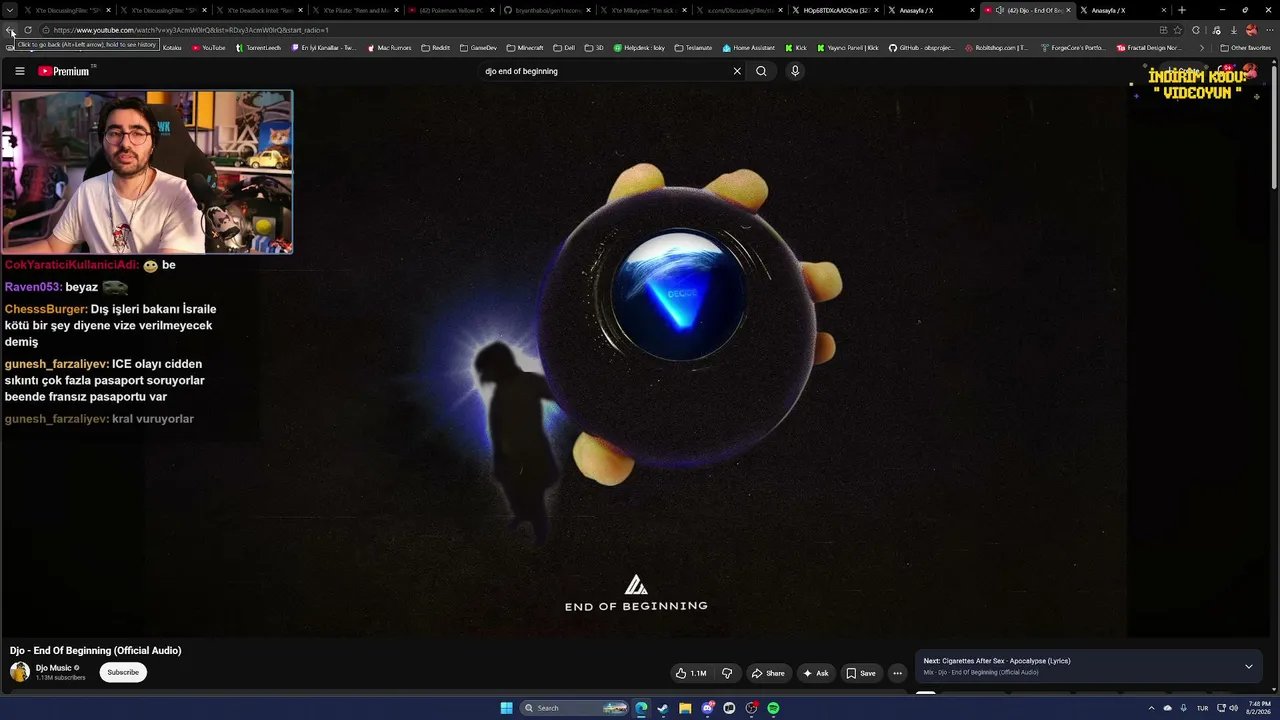
Task: Open the Kotaku bookmark
Action: coord(172,48)
